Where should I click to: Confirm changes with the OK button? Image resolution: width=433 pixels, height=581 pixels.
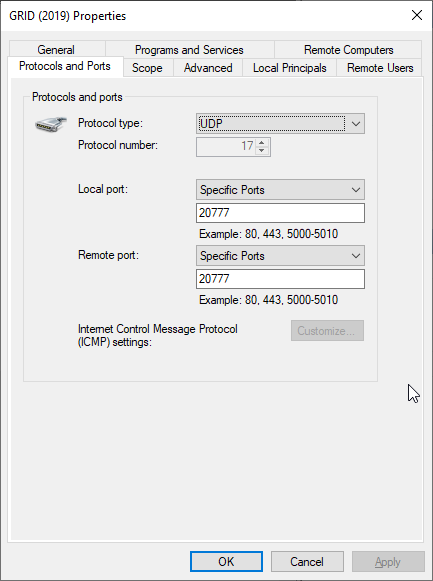226,562
